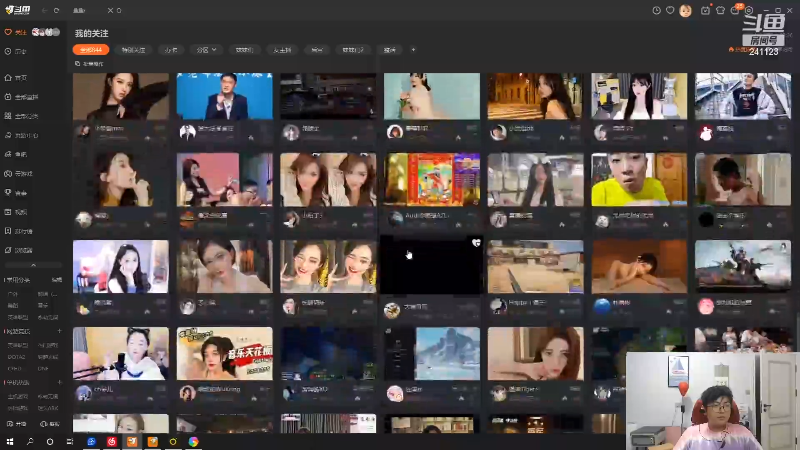
Task: Open the video item in the sidebar
Action: (x=16, y=212)
